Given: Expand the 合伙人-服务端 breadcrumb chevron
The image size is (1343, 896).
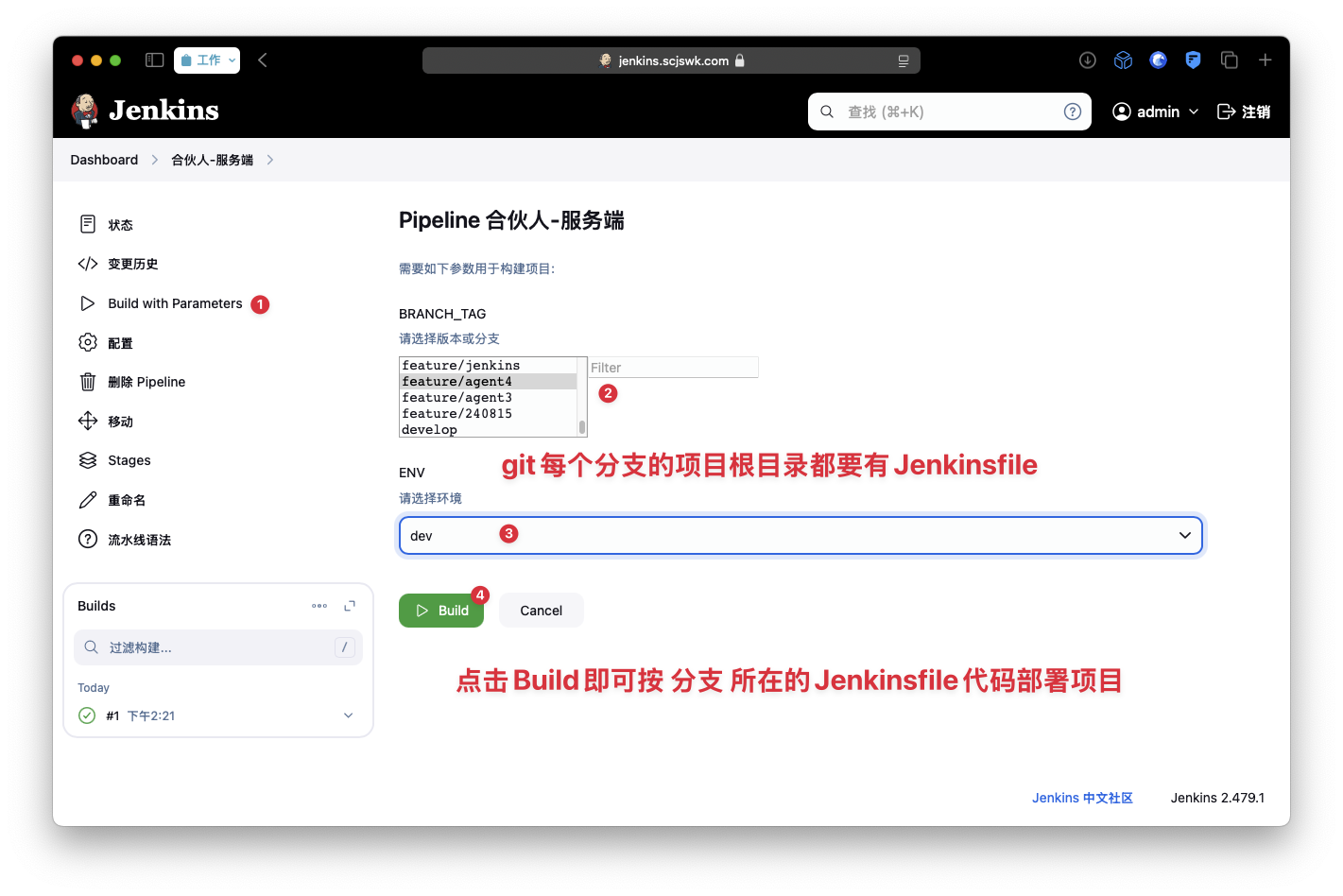Looking at the screenshot, I should [x=270, y=160].
